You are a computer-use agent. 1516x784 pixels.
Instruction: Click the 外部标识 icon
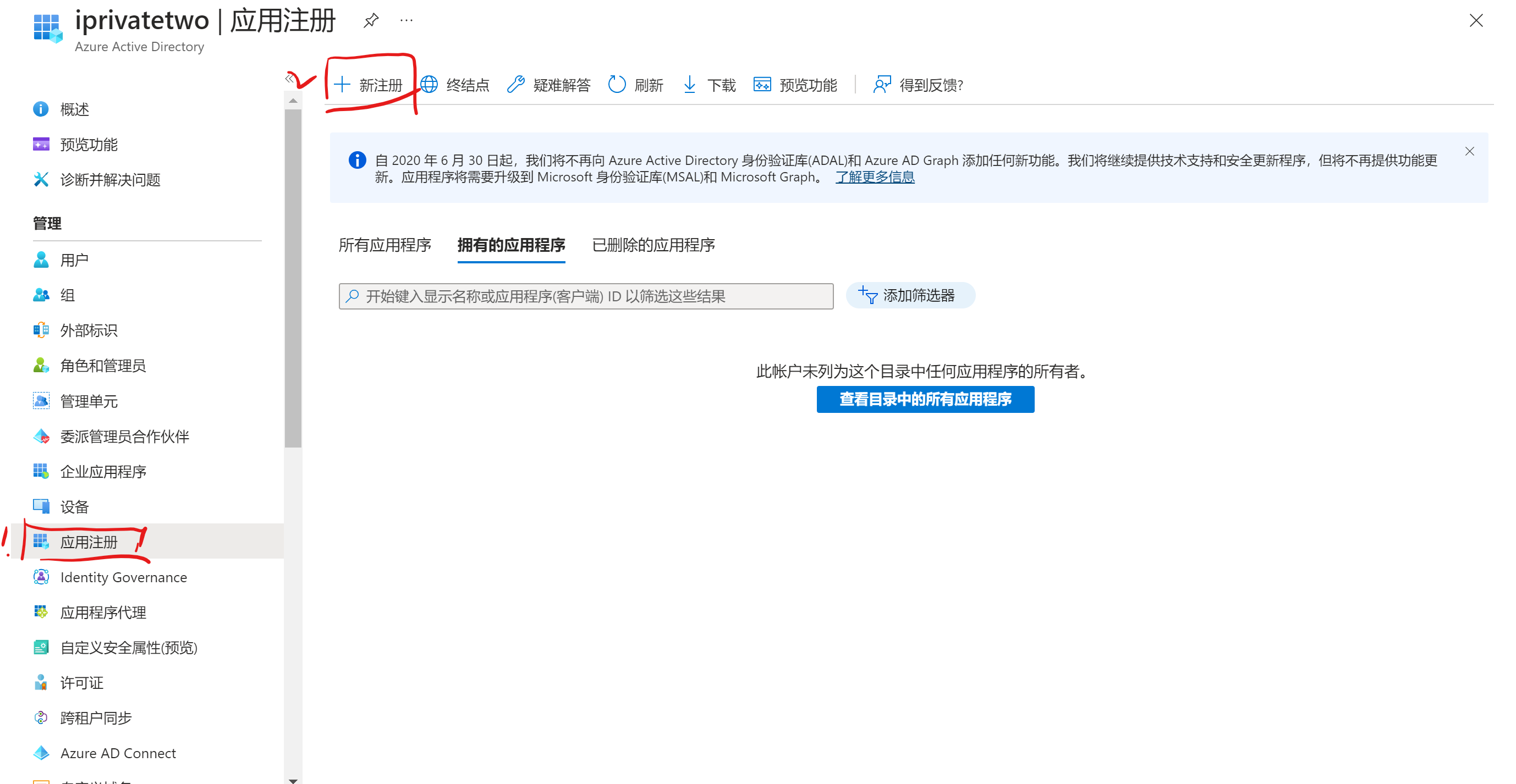pyautogui.click(x=41, y=330)
